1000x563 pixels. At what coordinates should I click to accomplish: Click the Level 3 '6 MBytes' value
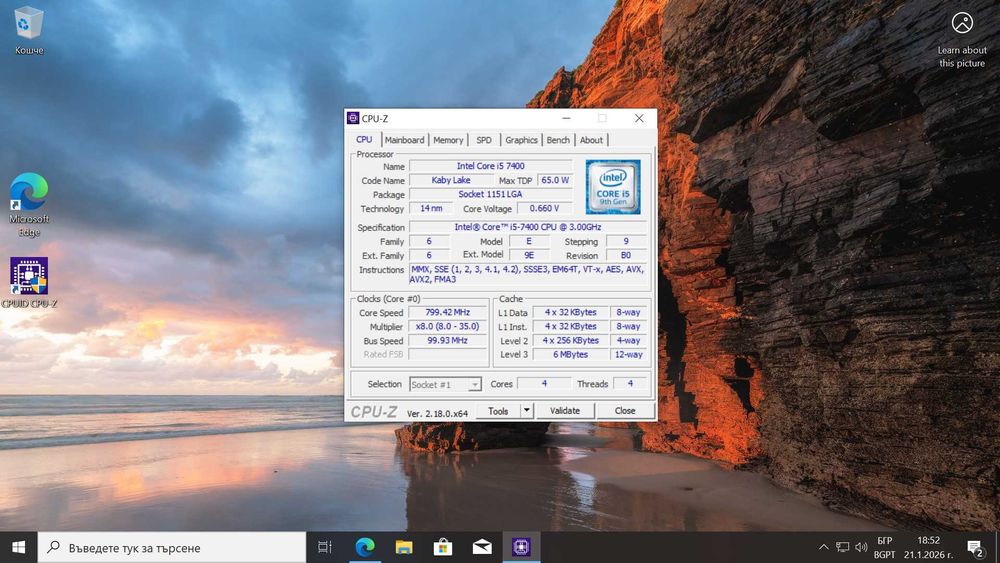[x=571, y=355]
